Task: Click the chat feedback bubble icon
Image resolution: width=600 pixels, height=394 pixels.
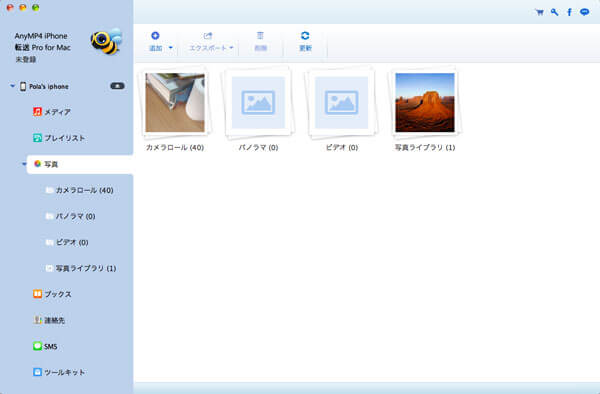Action: [584, 12]
